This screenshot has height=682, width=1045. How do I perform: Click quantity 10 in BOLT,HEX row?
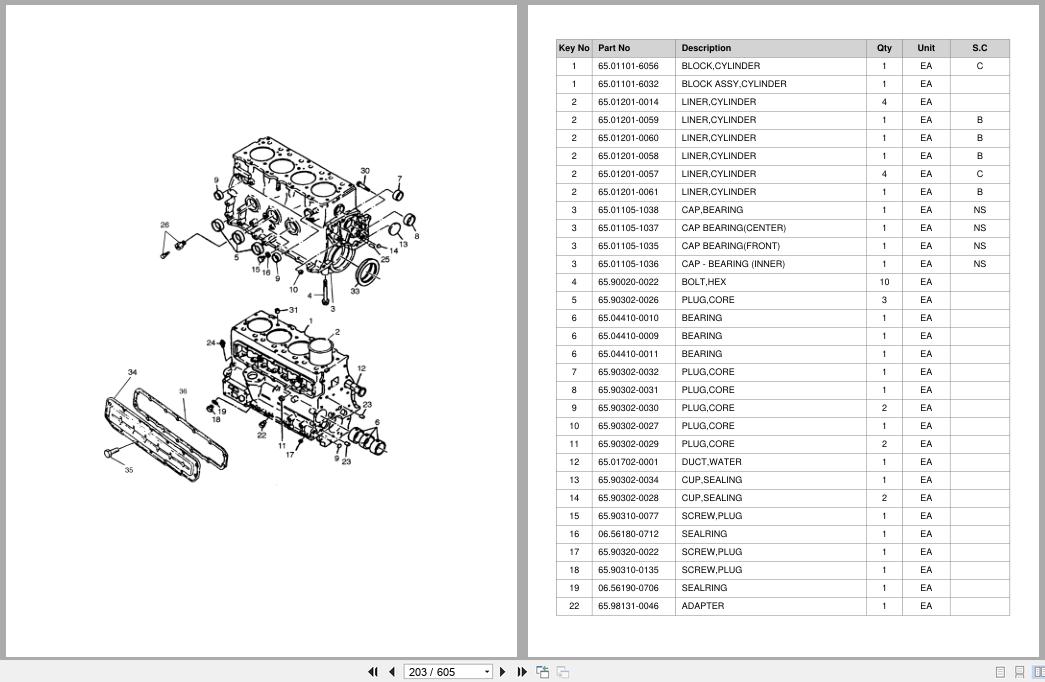pyautogui.click(x=884, y=282)
